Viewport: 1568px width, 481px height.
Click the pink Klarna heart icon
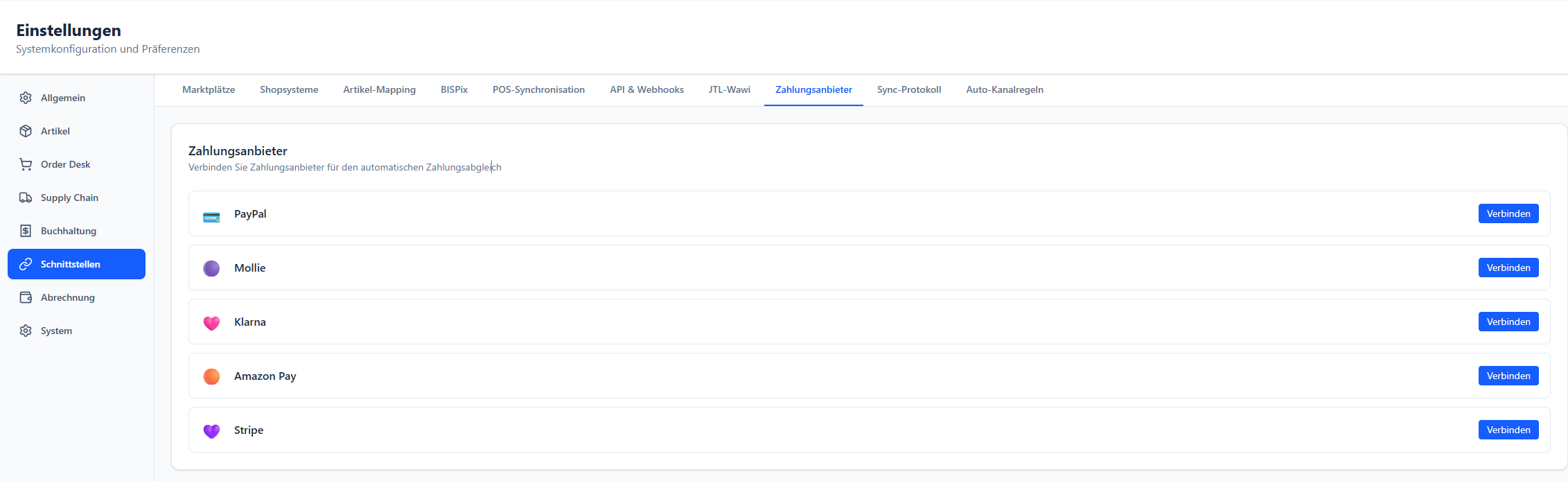(x=211, y=322)
